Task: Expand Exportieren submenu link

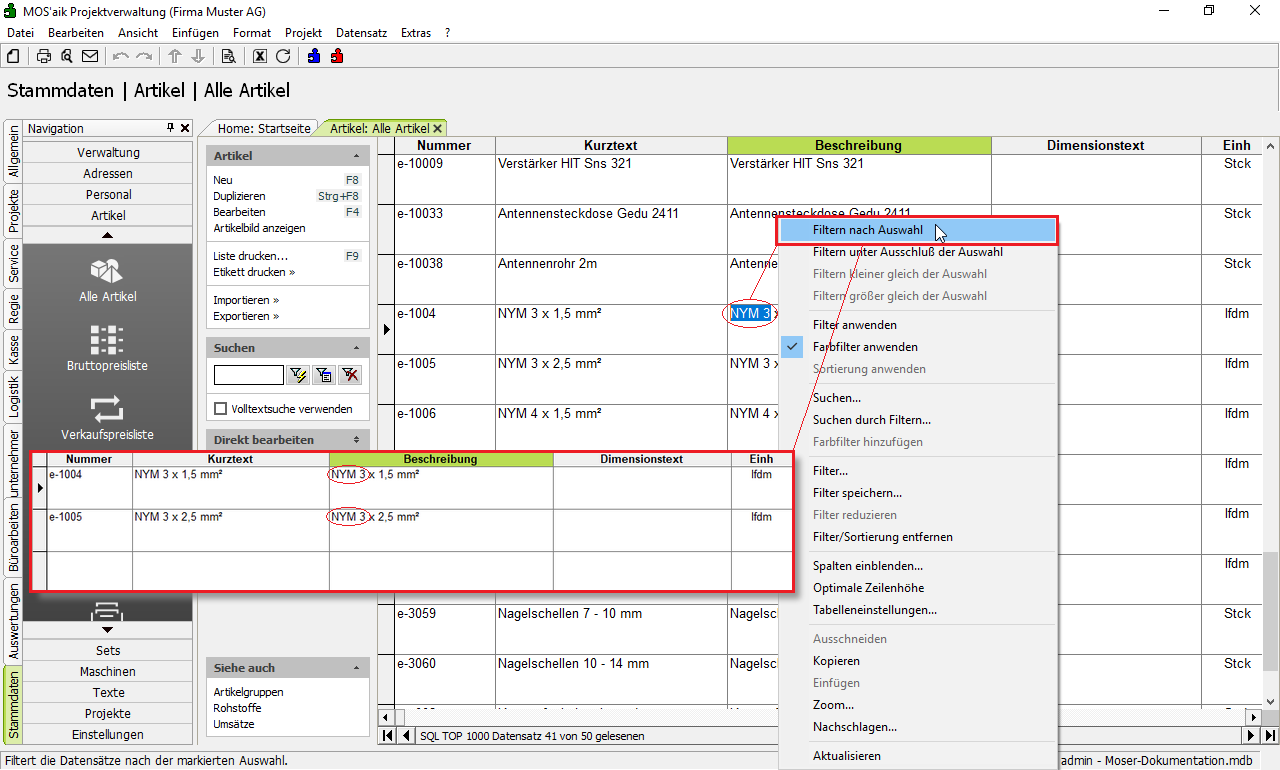Action: [246, 316]
